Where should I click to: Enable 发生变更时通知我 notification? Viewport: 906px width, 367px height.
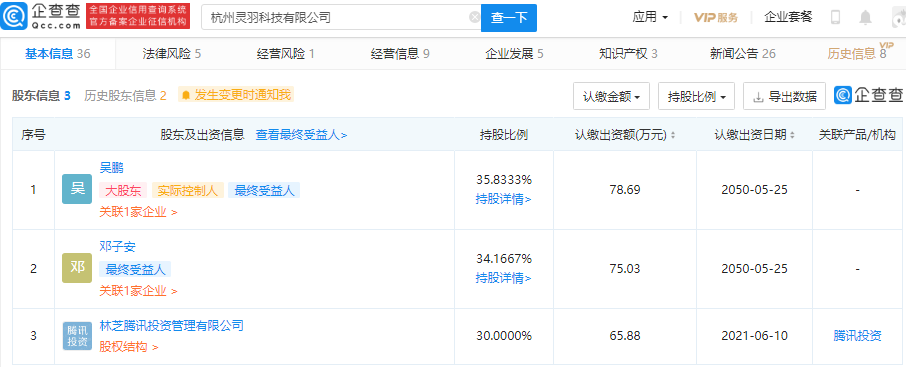236,95
